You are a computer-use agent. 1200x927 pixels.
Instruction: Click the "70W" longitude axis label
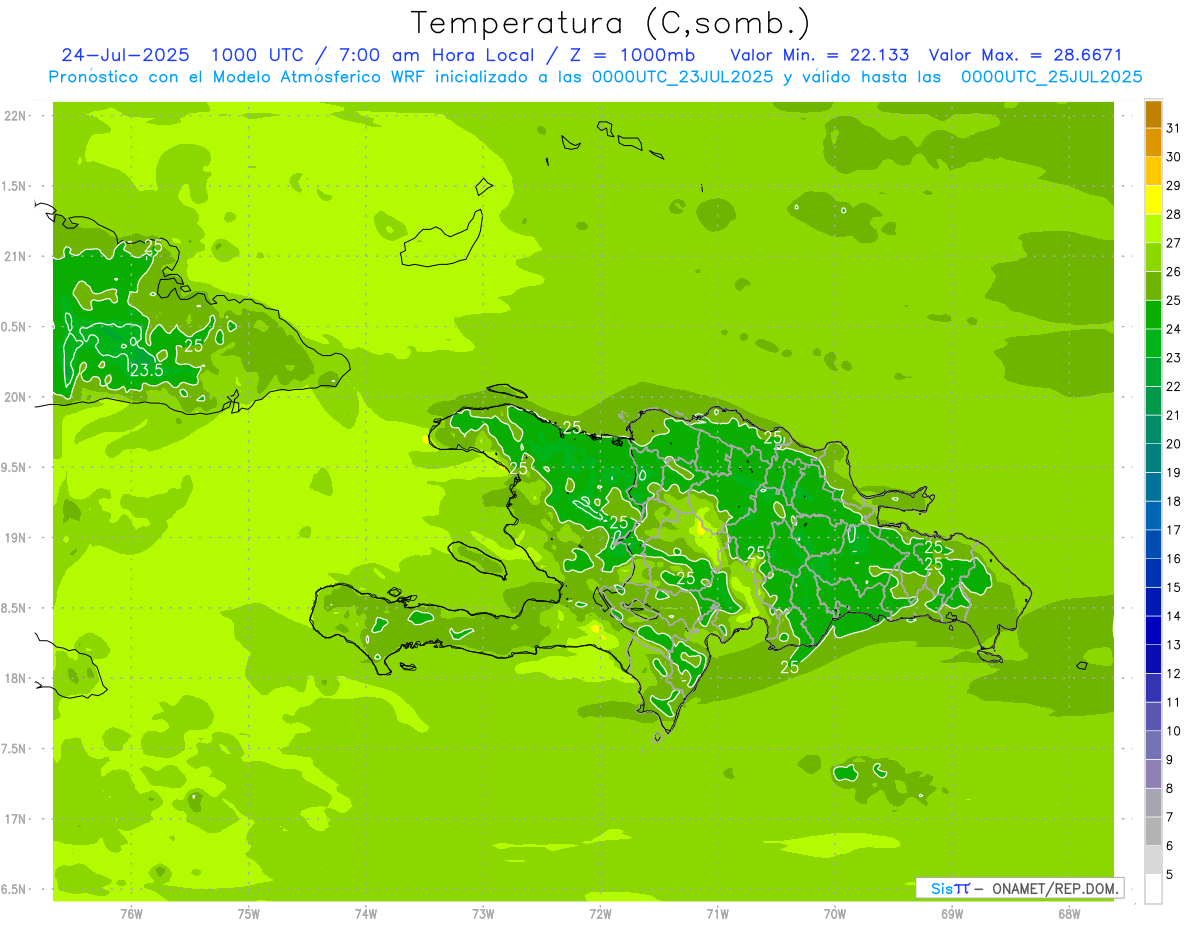835,914
